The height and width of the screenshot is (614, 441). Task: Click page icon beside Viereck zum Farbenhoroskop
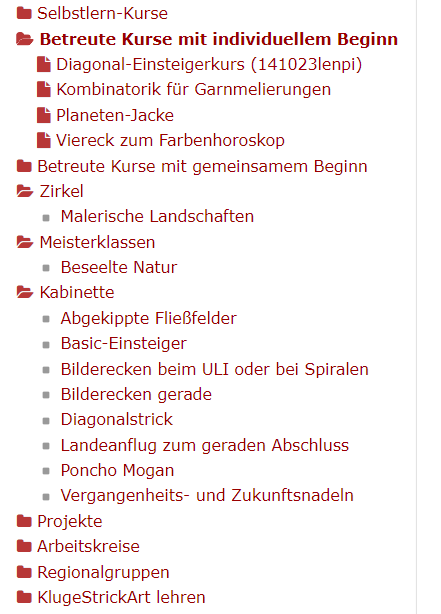(x=43, y=140)
